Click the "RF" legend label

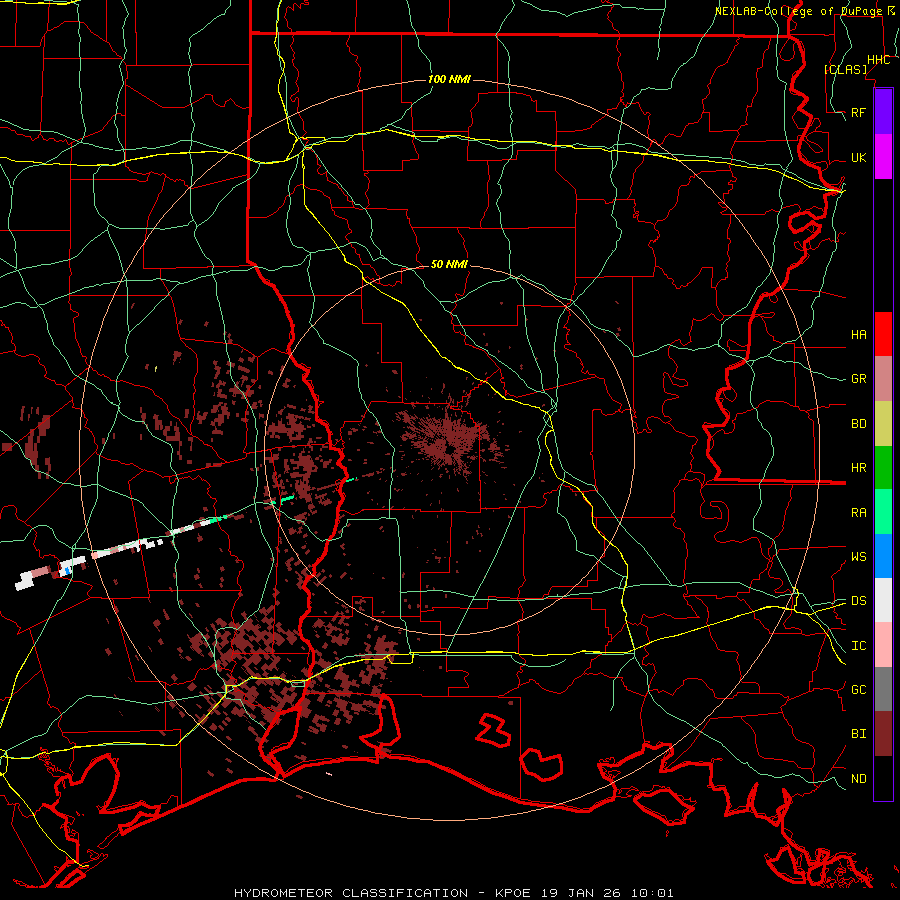(858, 112)
